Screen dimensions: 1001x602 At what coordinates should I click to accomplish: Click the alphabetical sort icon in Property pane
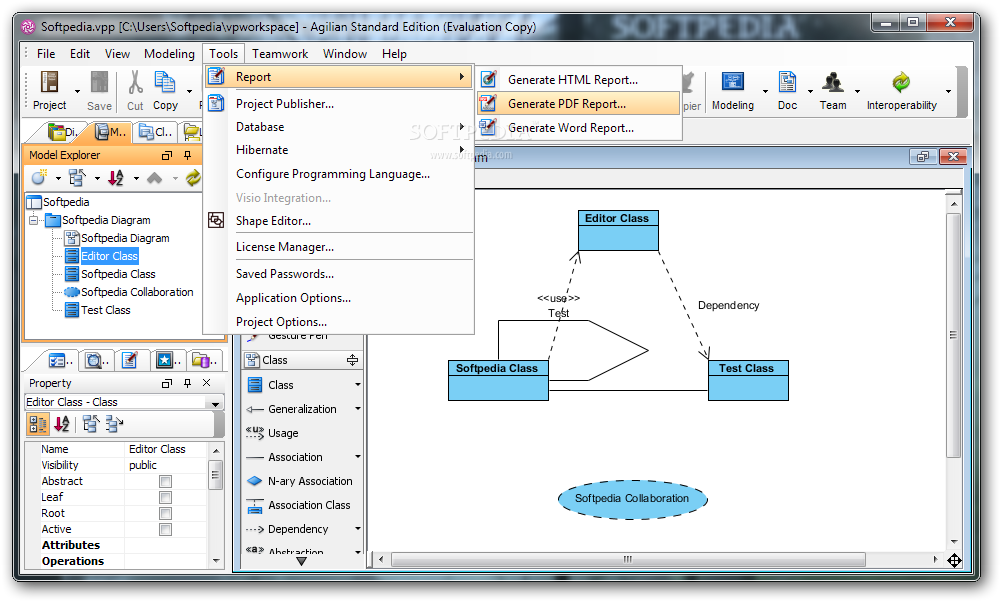[x=62, y=423]
